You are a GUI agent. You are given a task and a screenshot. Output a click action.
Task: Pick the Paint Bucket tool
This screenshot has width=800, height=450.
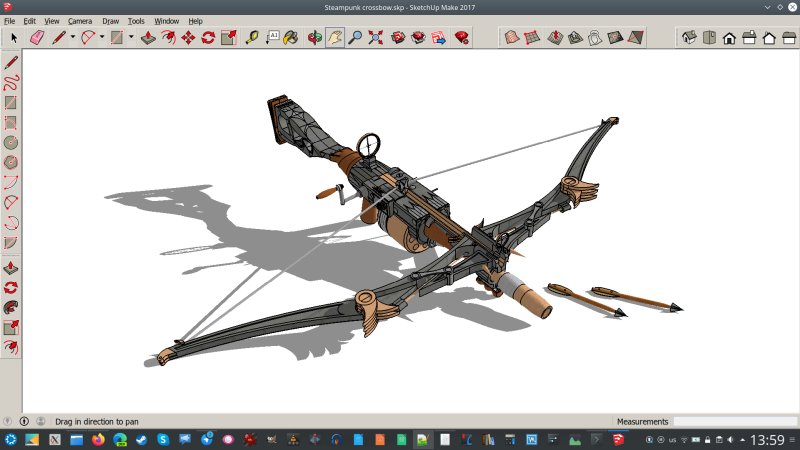pos(290,38)
